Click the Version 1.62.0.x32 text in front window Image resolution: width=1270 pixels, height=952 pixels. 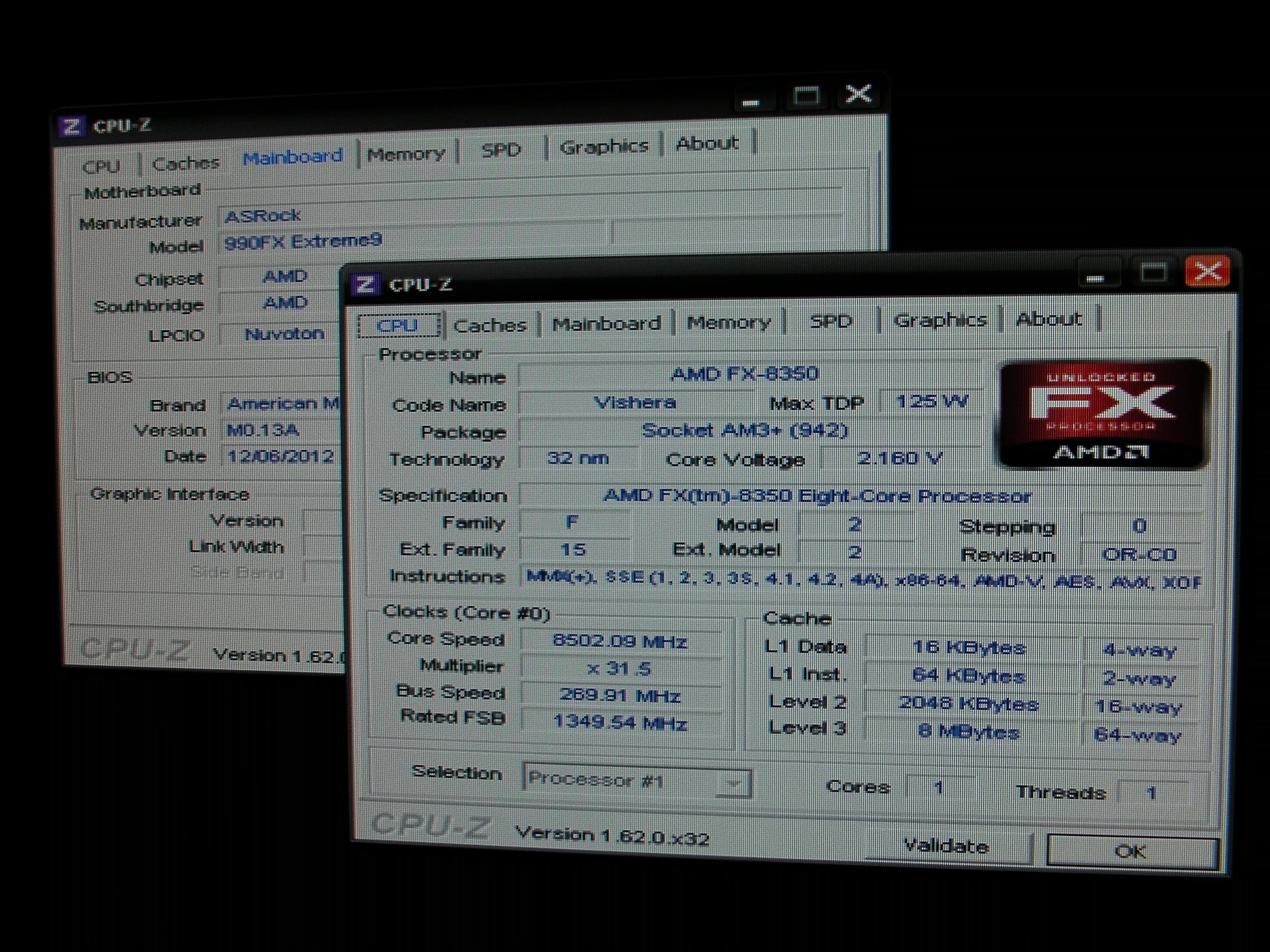pyautogui.click(x=612, y=836)
